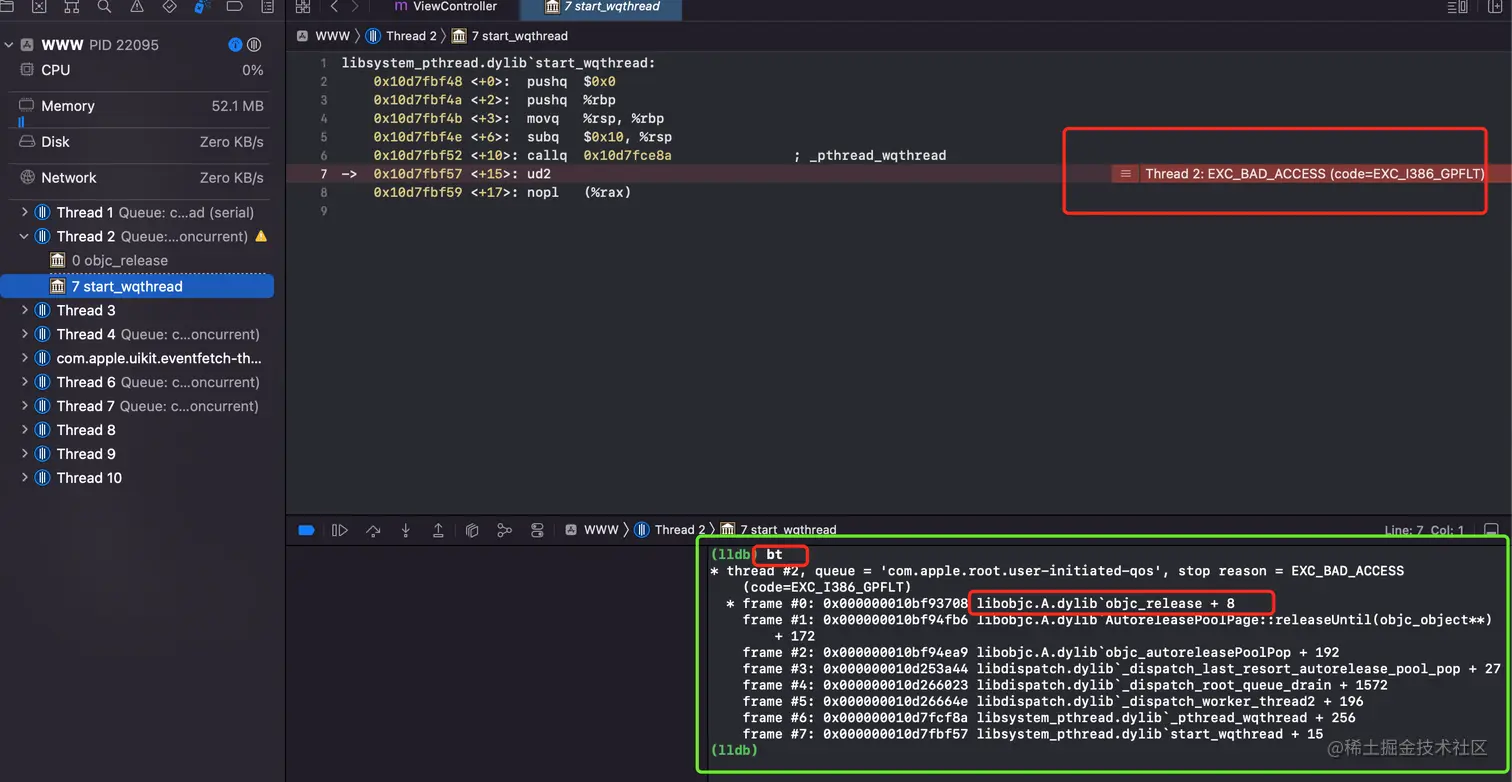This screenshot has width=1512, height=782.
Task: Expand Thread 3 disclosure arrow
Action: 24,310
